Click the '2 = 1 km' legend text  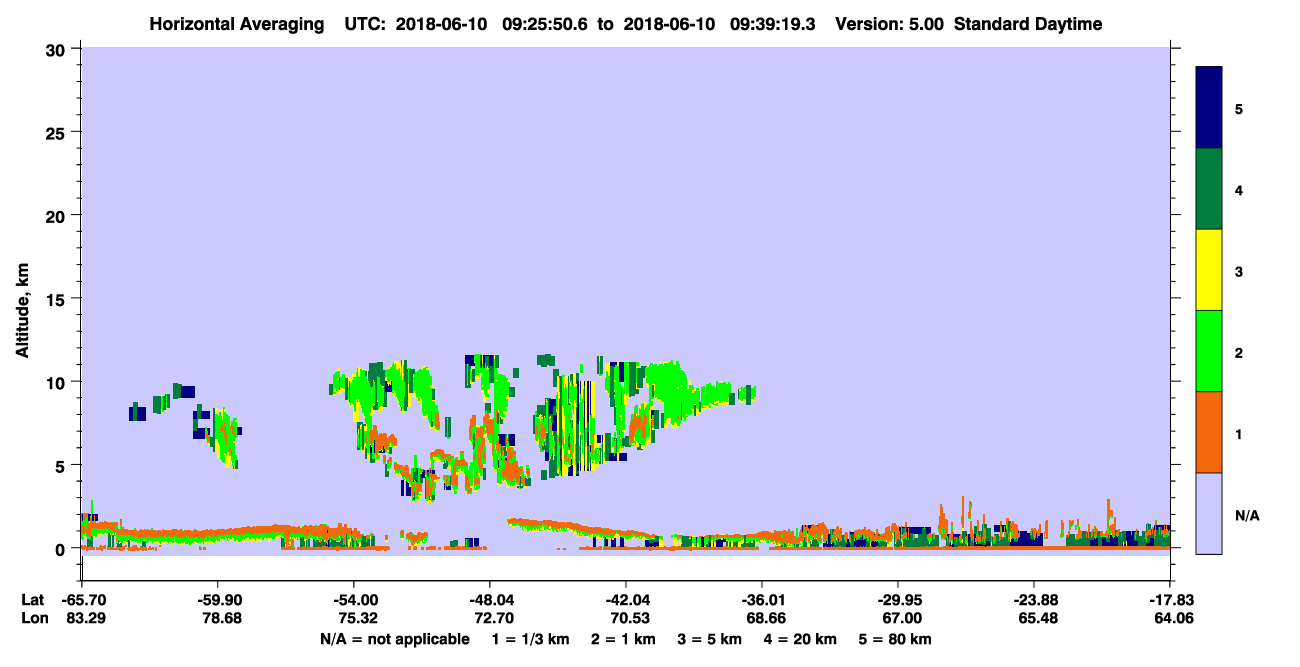[x=623, y=639]
